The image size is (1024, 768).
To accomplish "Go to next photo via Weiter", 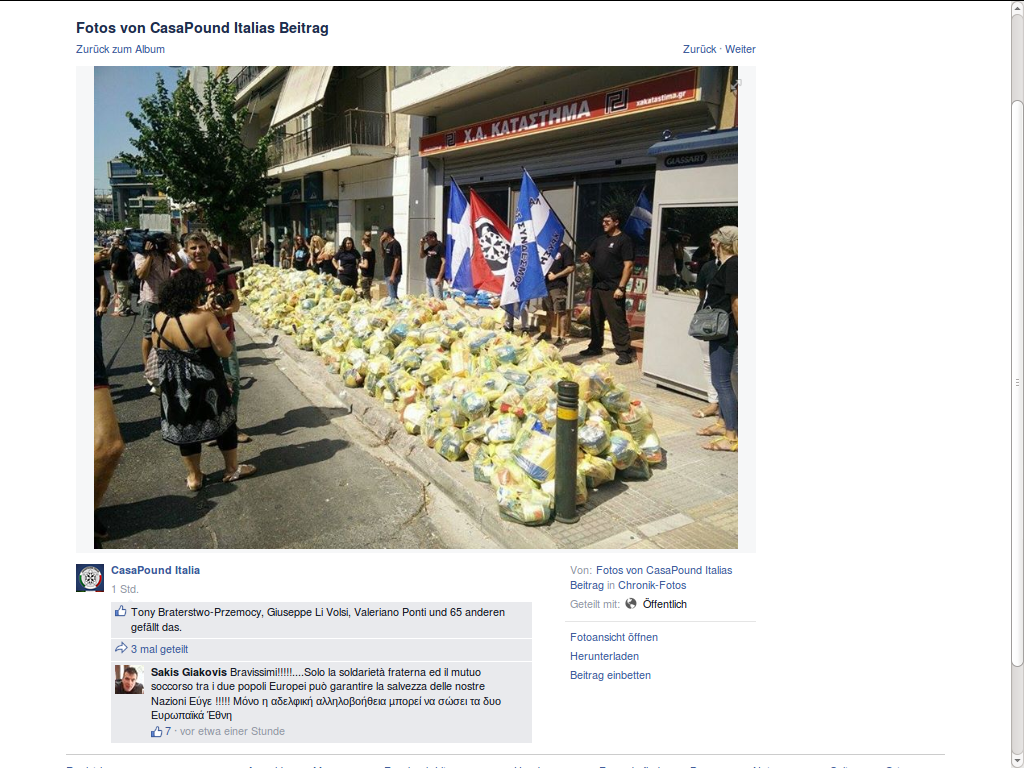I will [x=740, y=49].
